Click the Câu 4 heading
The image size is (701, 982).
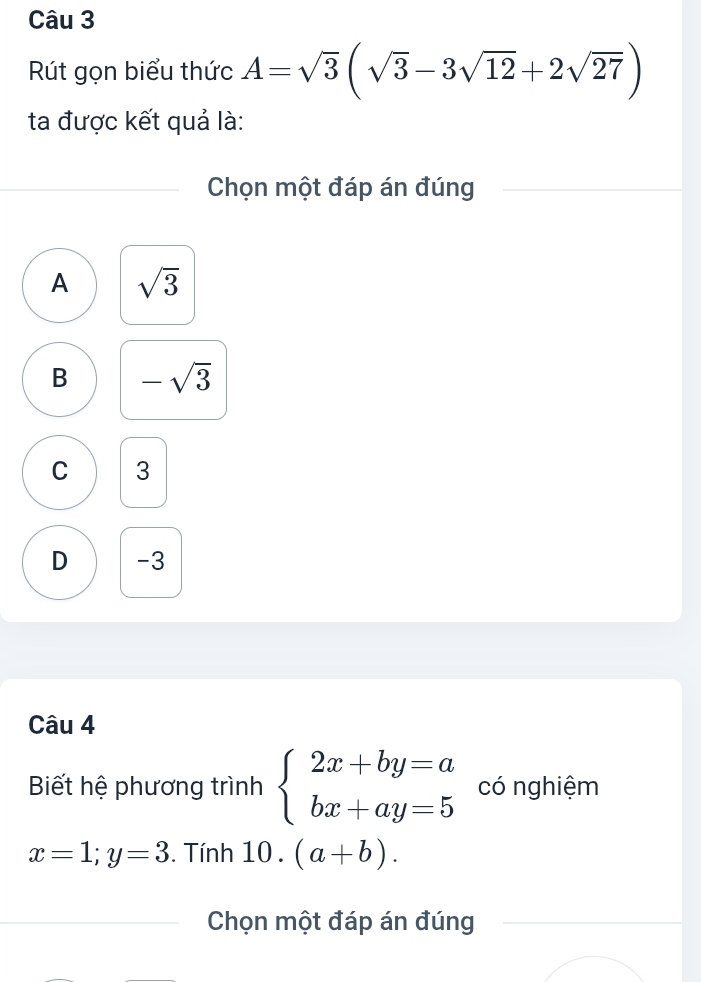[62, 724]
